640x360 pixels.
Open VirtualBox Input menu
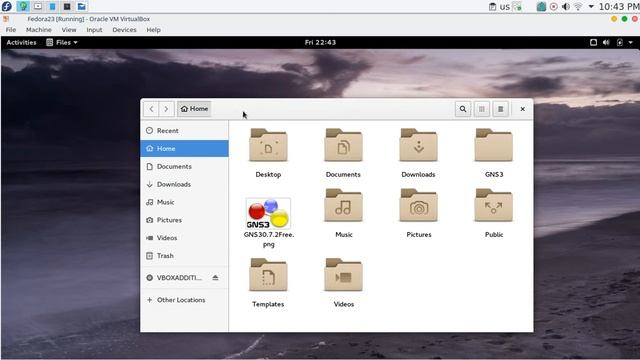click(94, 30)
